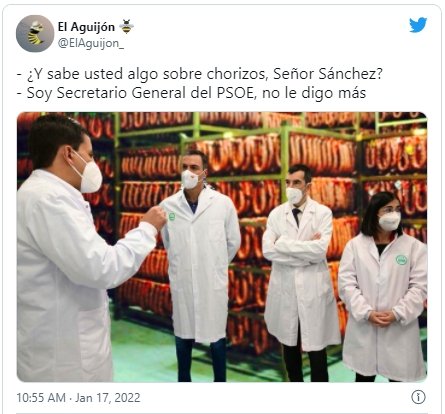This screenshot has width=445, height=414.
Task: Click the raised fist of the left speaker
Action: (x=154, y=217)
